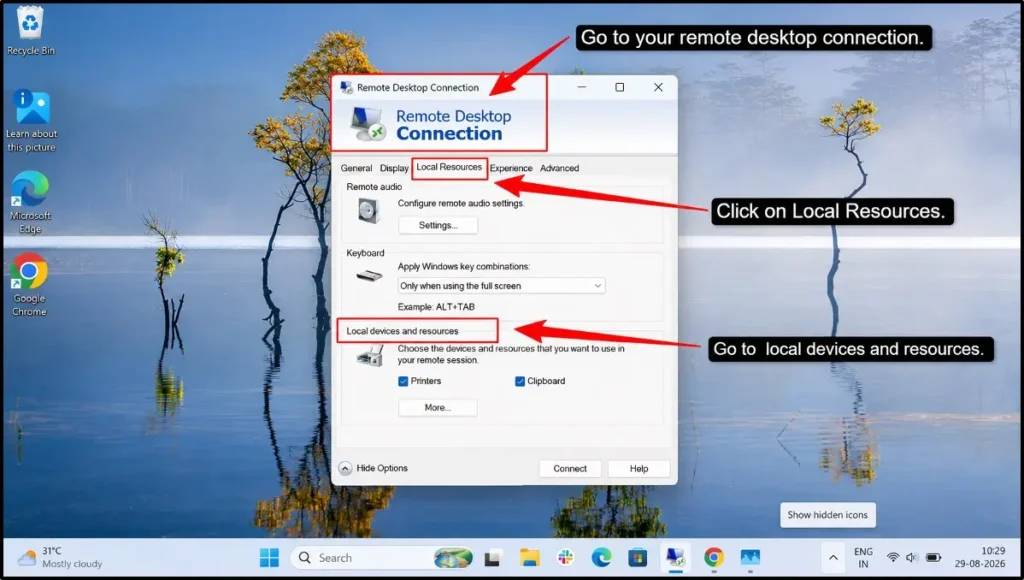Click the taskbar Search box

(x=383, y=558)
